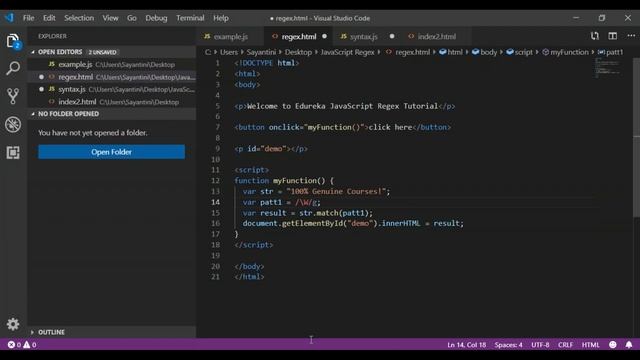Click the html breadcrumb symbol

tap(451, 52)
